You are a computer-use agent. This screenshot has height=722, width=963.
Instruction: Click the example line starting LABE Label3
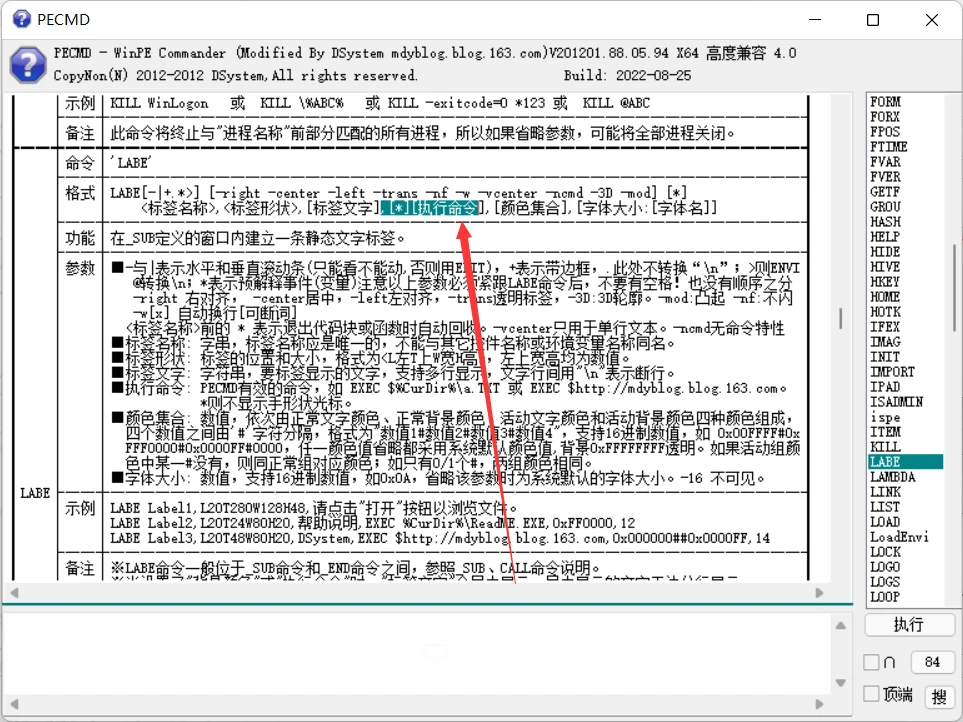point(440,538)
